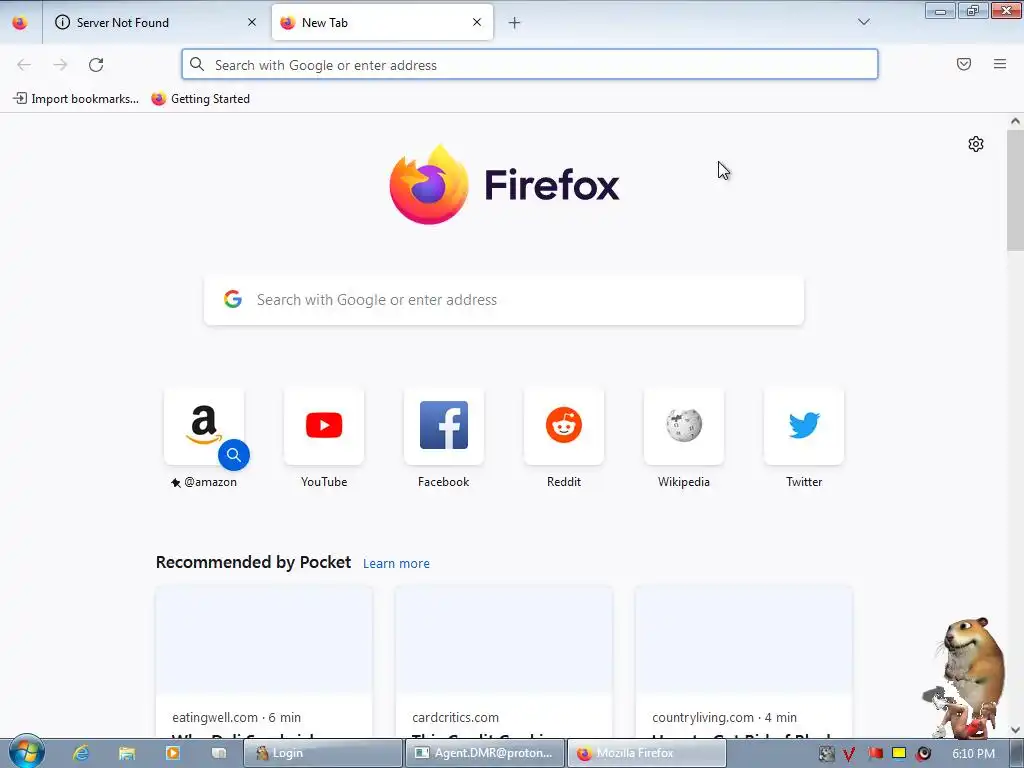This screenshot has width=1024, height=768.
Task: Open the cardcritics.com Pocket story card
Action: (x=504, y=662)
